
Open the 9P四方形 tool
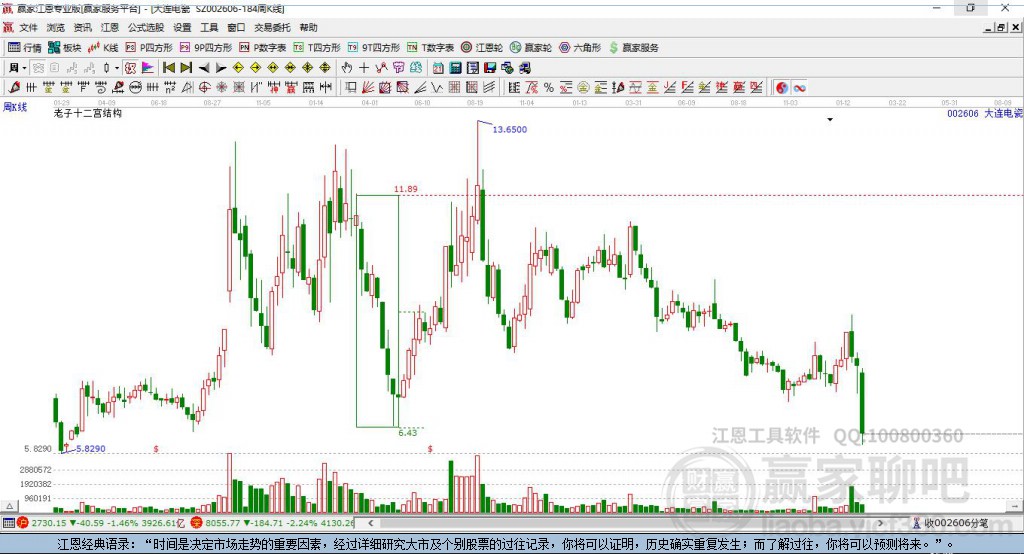pyautogui.click(x=205, y=48)
